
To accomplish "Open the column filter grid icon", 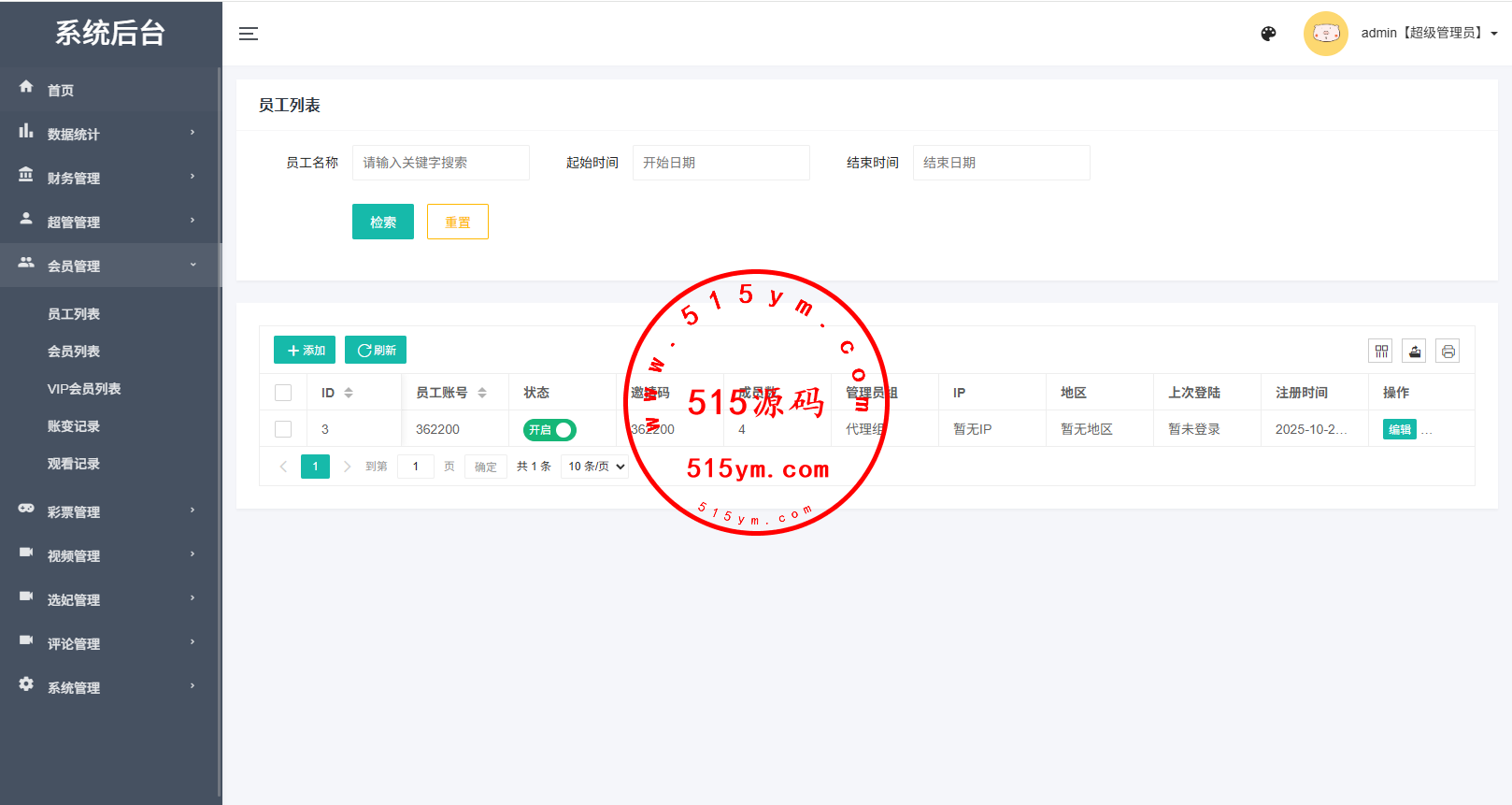I will [1380, 352].
